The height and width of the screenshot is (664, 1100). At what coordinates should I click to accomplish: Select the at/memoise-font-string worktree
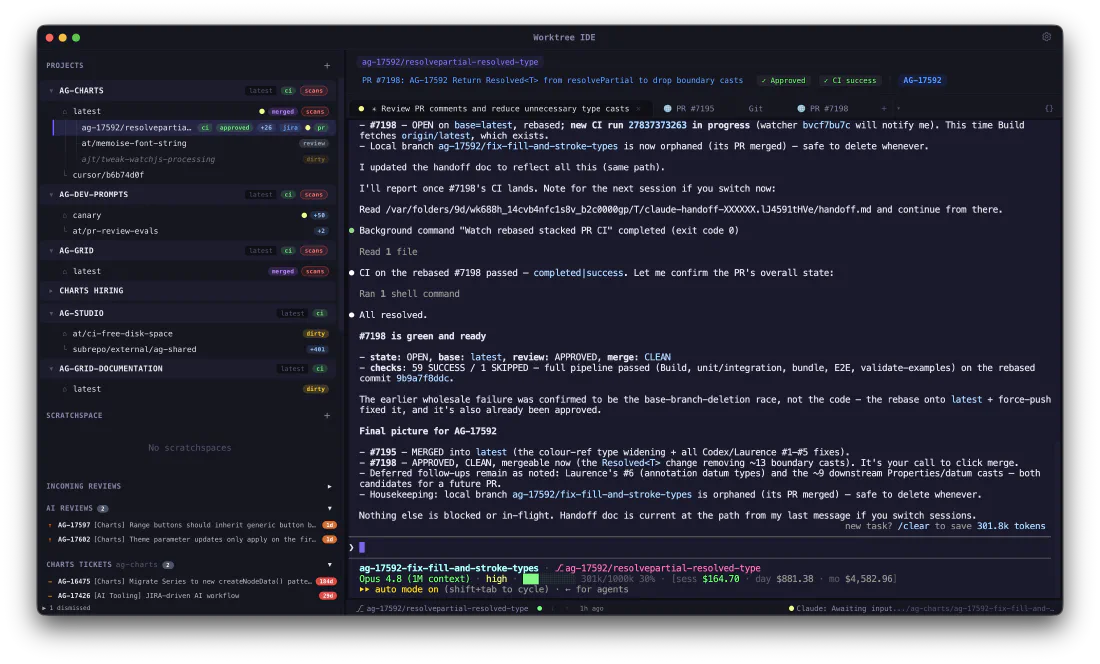click(134, 143)
